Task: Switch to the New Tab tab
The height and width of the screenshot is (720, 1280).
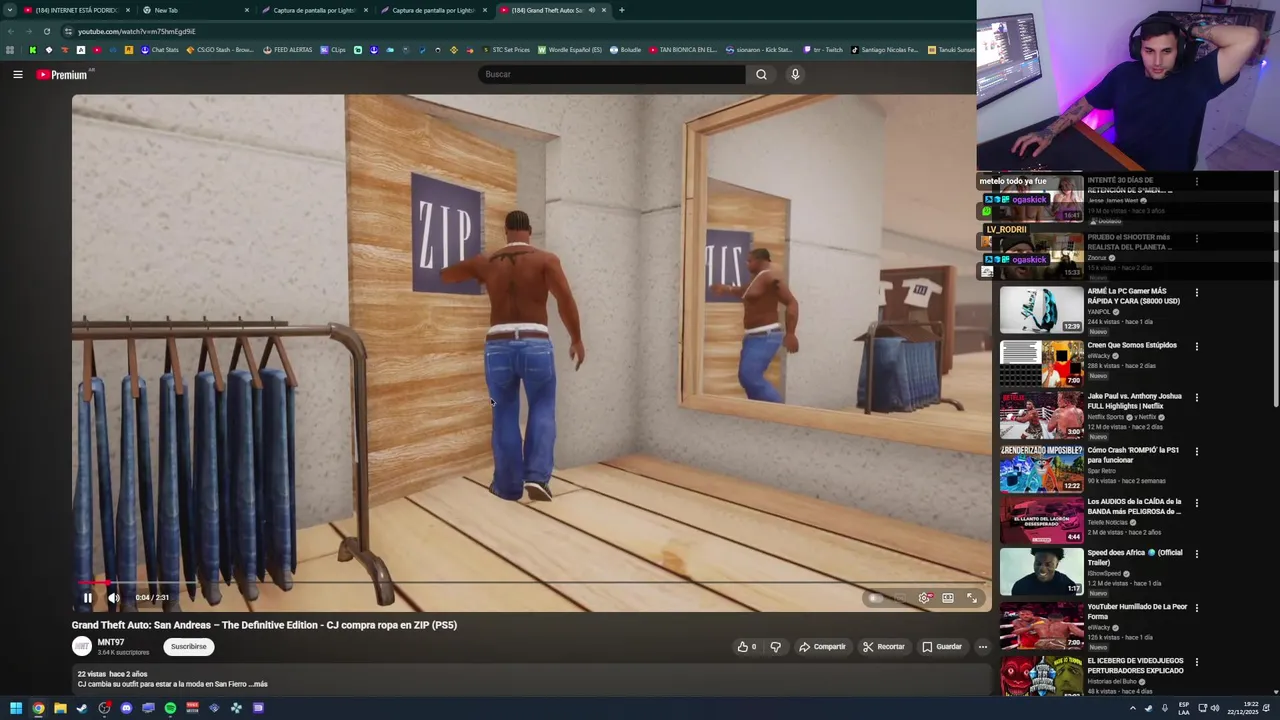Action: pos(194,10)
